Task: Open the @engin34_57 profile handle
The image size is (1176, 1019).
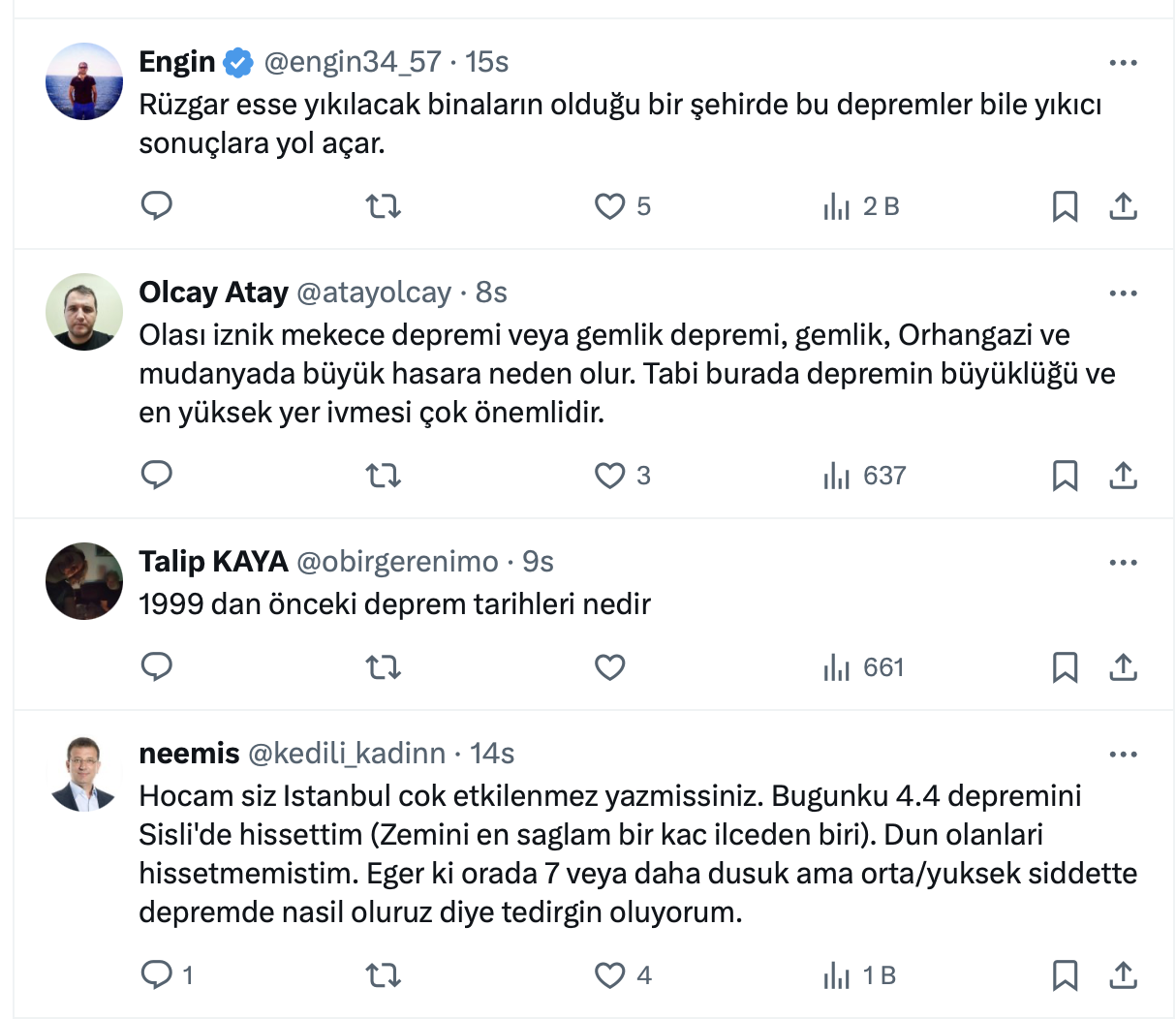Action: coord(353,62)
